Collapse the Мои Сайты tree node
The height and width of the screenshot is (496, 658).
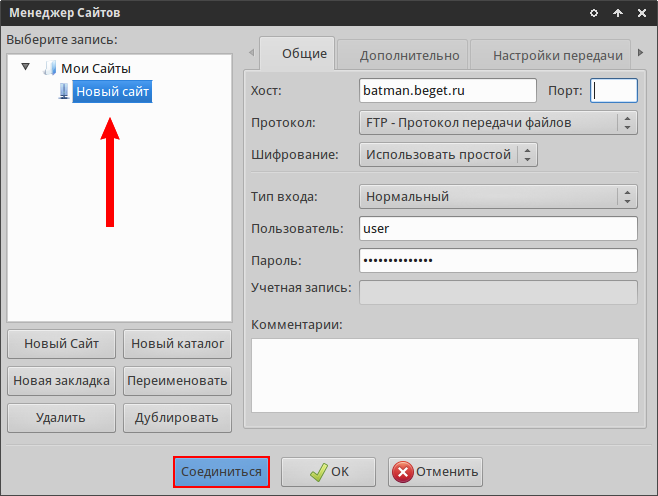26,67
